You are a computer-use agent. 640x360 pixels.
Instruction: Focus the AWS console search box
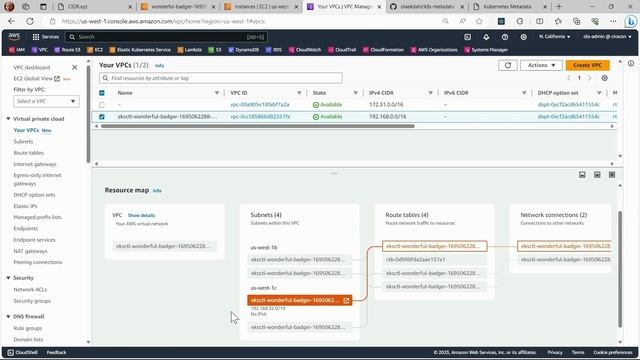(166, 37)
